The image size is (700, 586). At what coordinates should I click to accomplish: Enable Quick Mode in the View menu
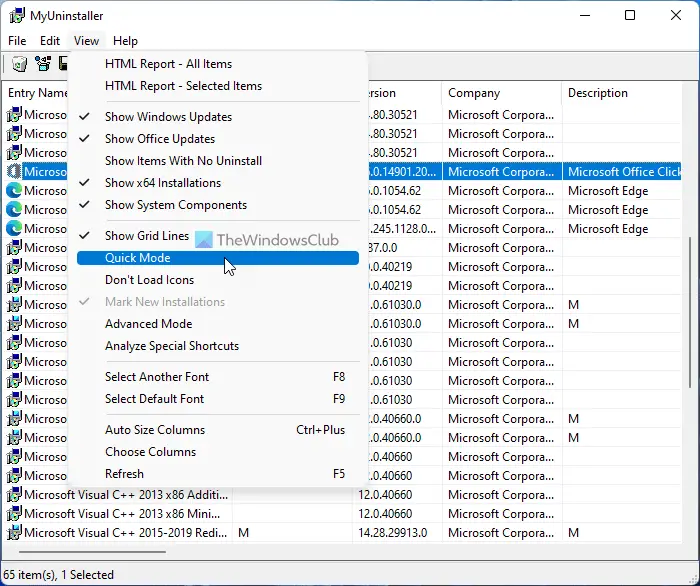tap(218, 258)
